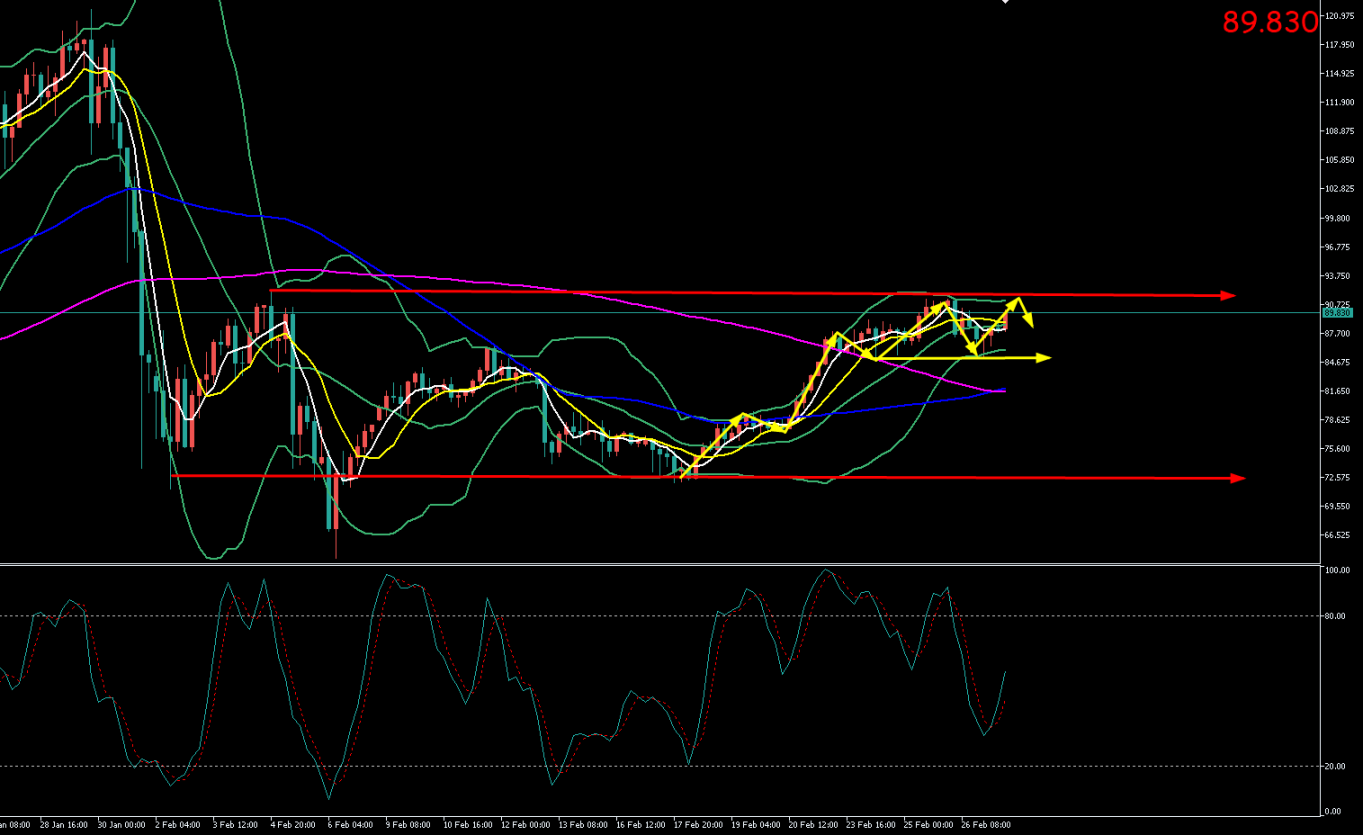Viewport: 1363px width, 835px height.
Task: Click the 26 Feb 08:00 time label
Action: [x=987, y=826]
